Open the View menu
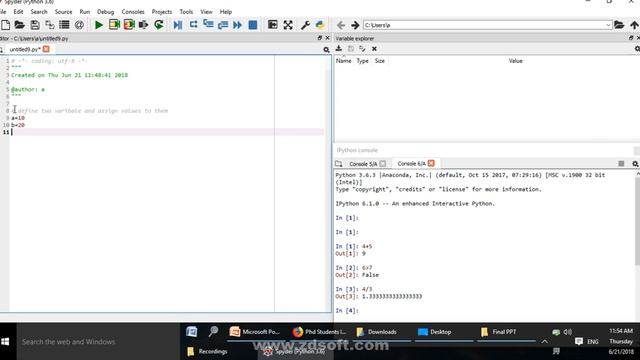Viewport: 640px width, 360px height. point(206,12)
